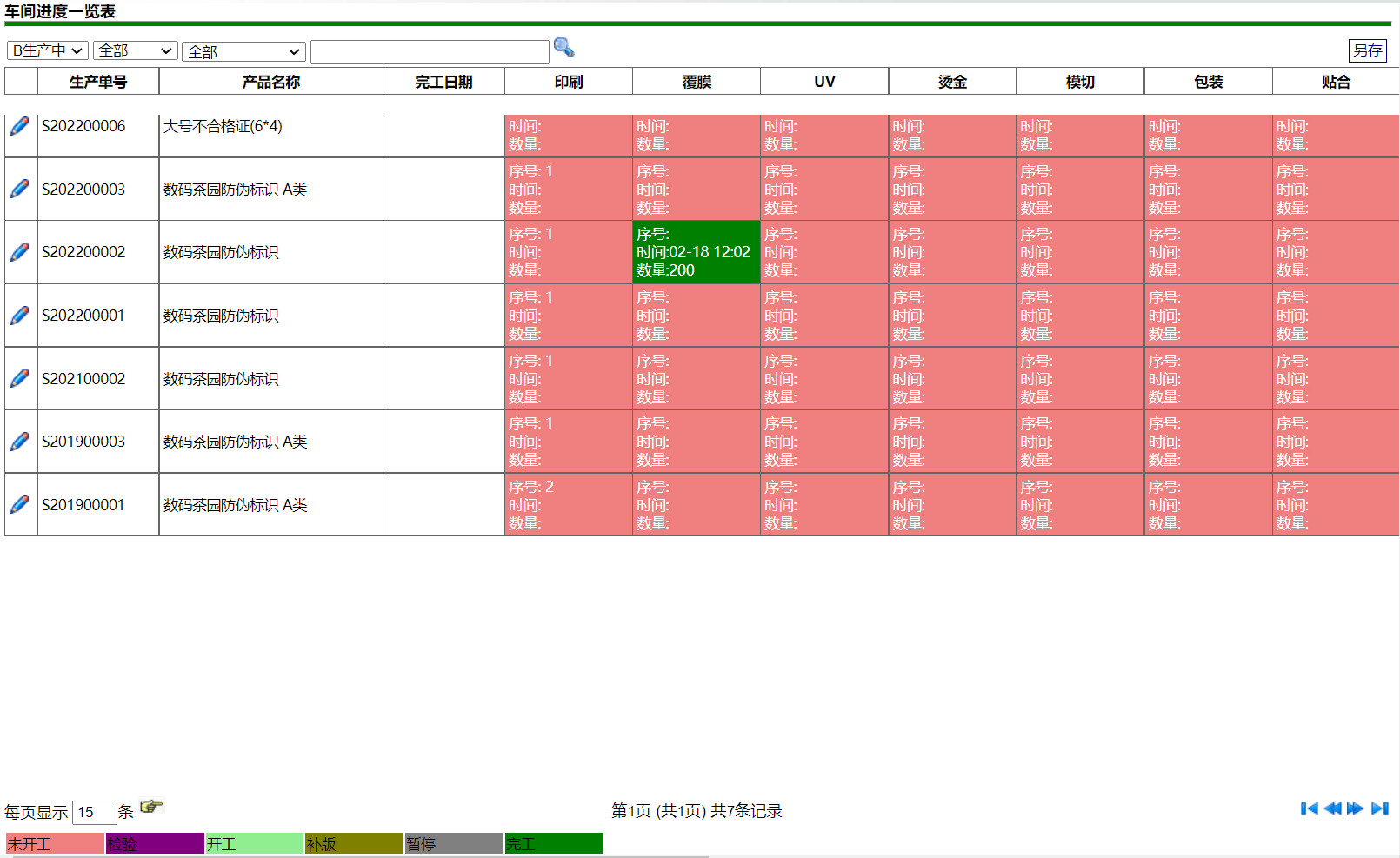Click the page size input showing 15
This screenshot has height=858, width=1400.
coord(93,811)
